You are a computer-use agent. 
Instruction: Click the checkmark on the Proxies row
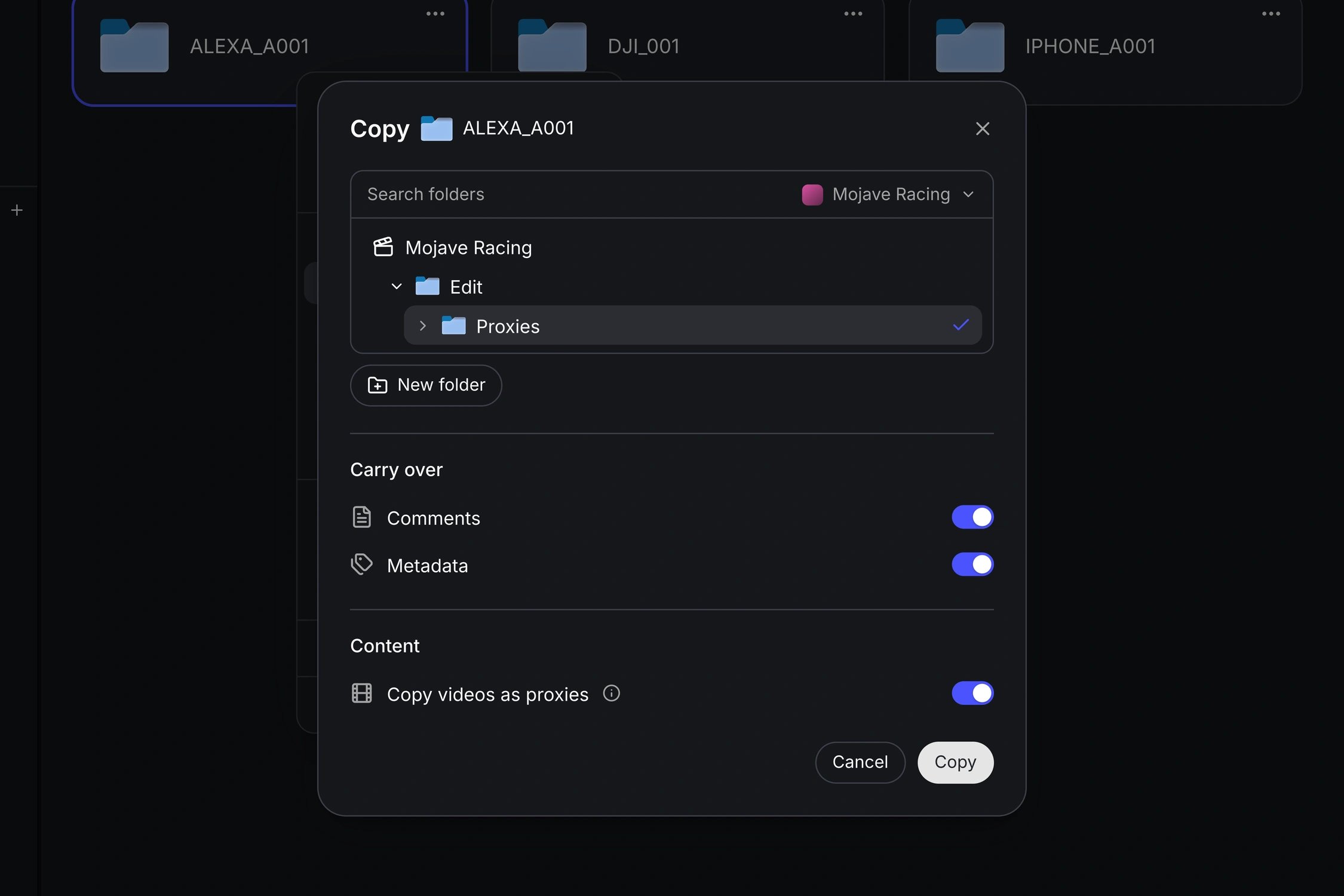961,326
